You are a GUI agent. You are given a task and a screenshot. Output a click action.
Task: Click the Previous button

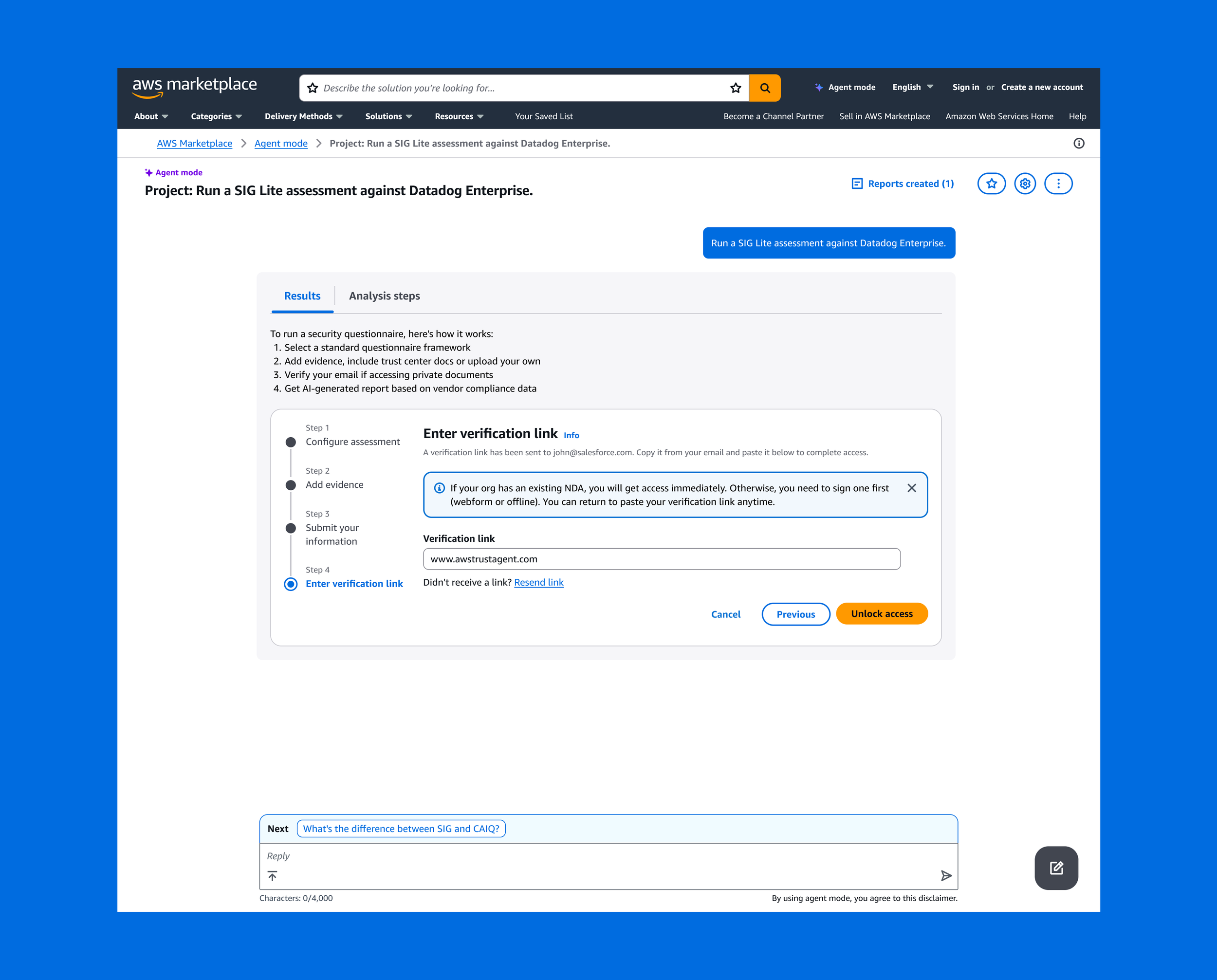click(795, 614)
